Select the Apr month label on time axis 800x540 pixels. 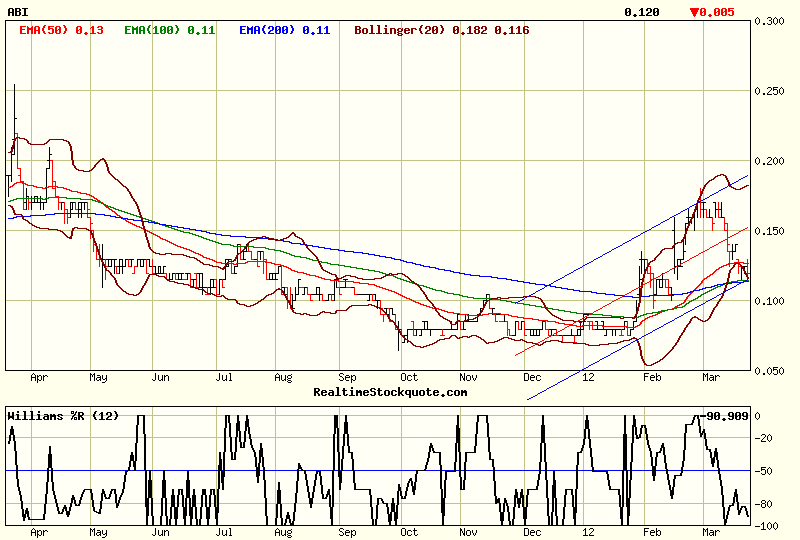(x=39, y=379)
